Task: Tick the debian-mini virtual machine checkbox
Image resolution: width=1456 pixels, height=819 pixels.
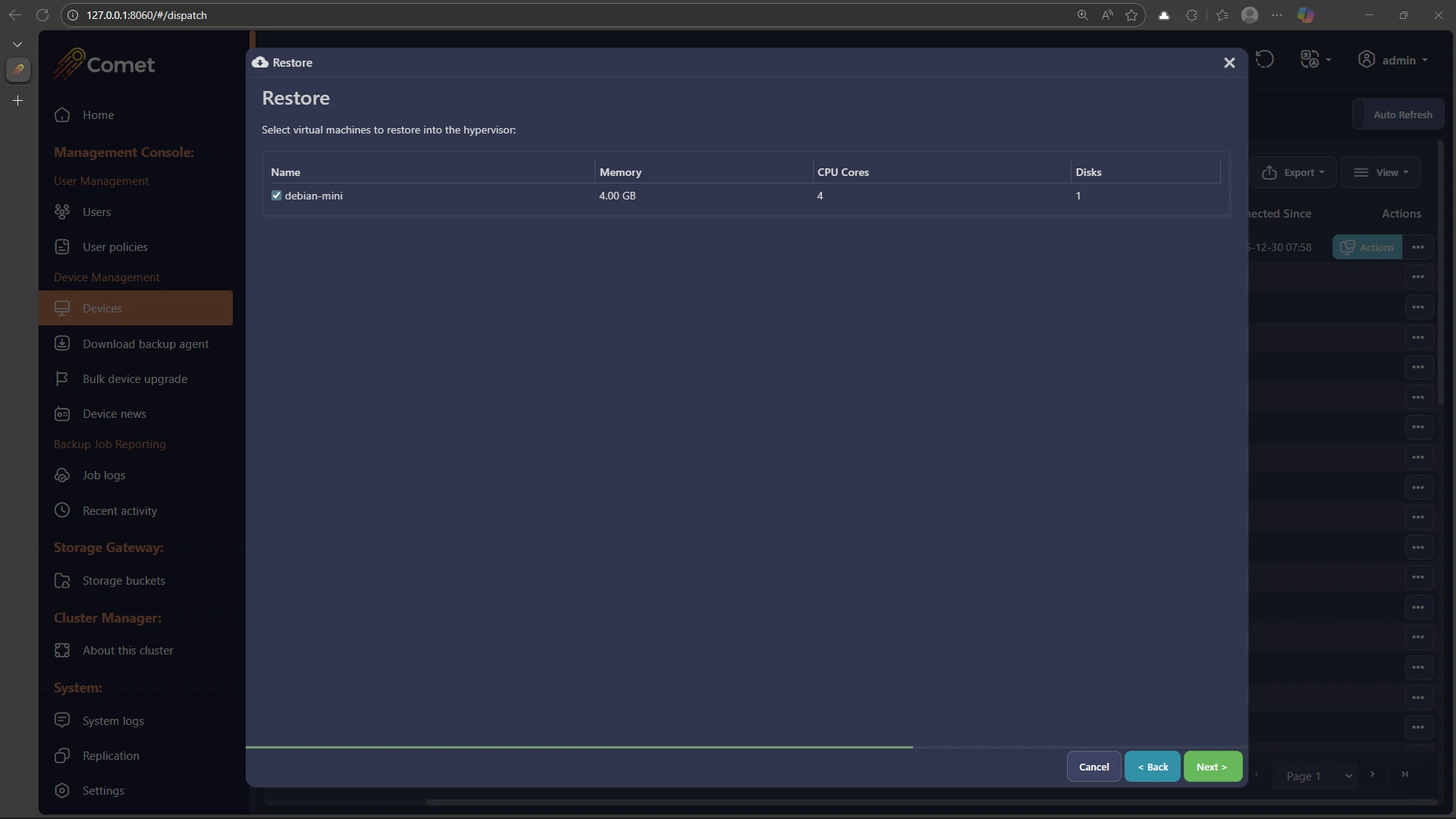Action: (276, 196)
